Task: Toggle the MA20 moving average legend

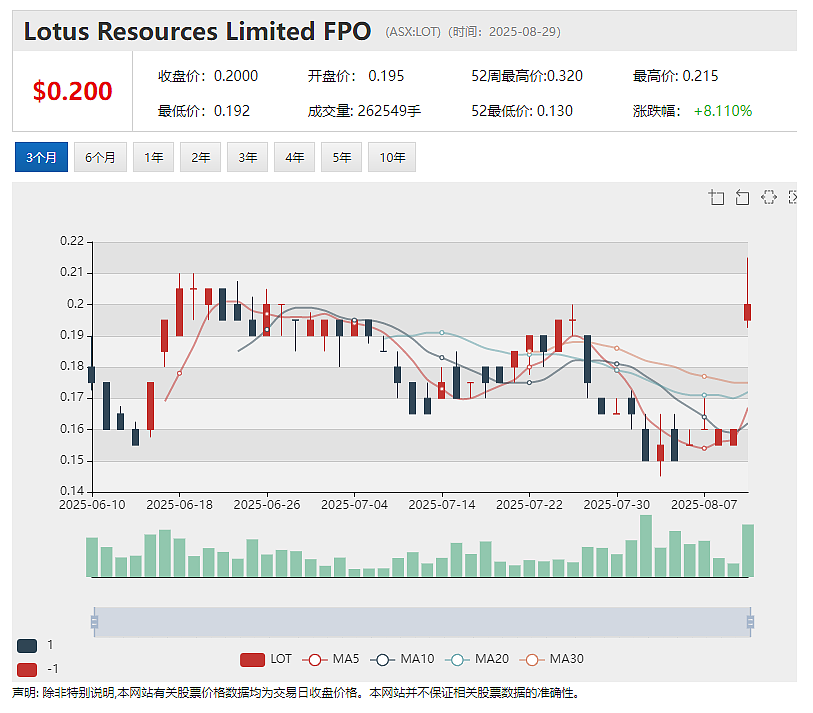Action: click(x=477, y=660)
